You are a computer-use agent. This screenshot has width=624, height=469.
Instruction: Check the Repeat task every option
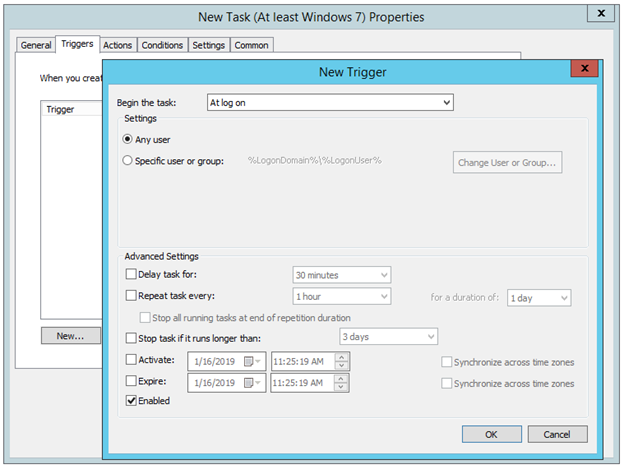[130, 297]
